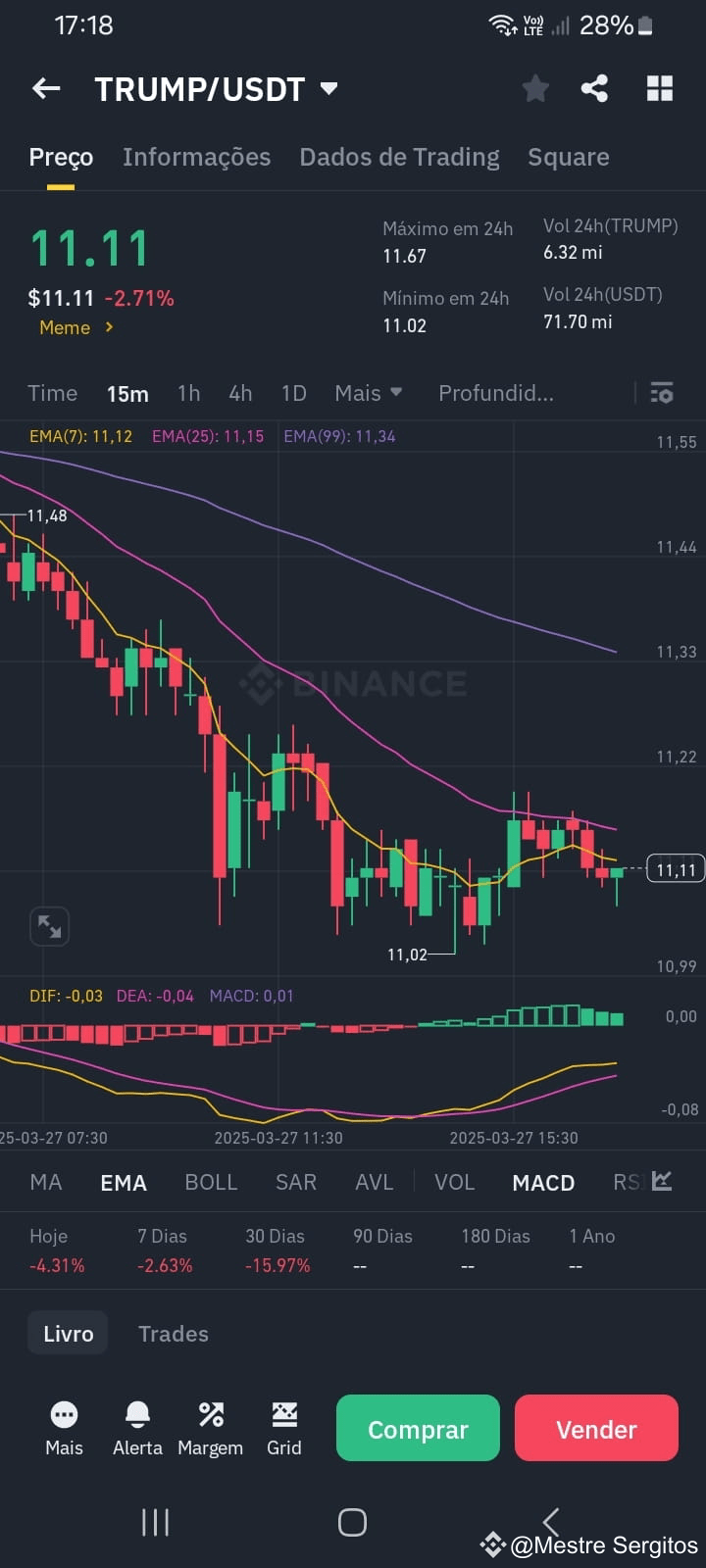Tap the 11,11 current price tag

click(676, 869)
